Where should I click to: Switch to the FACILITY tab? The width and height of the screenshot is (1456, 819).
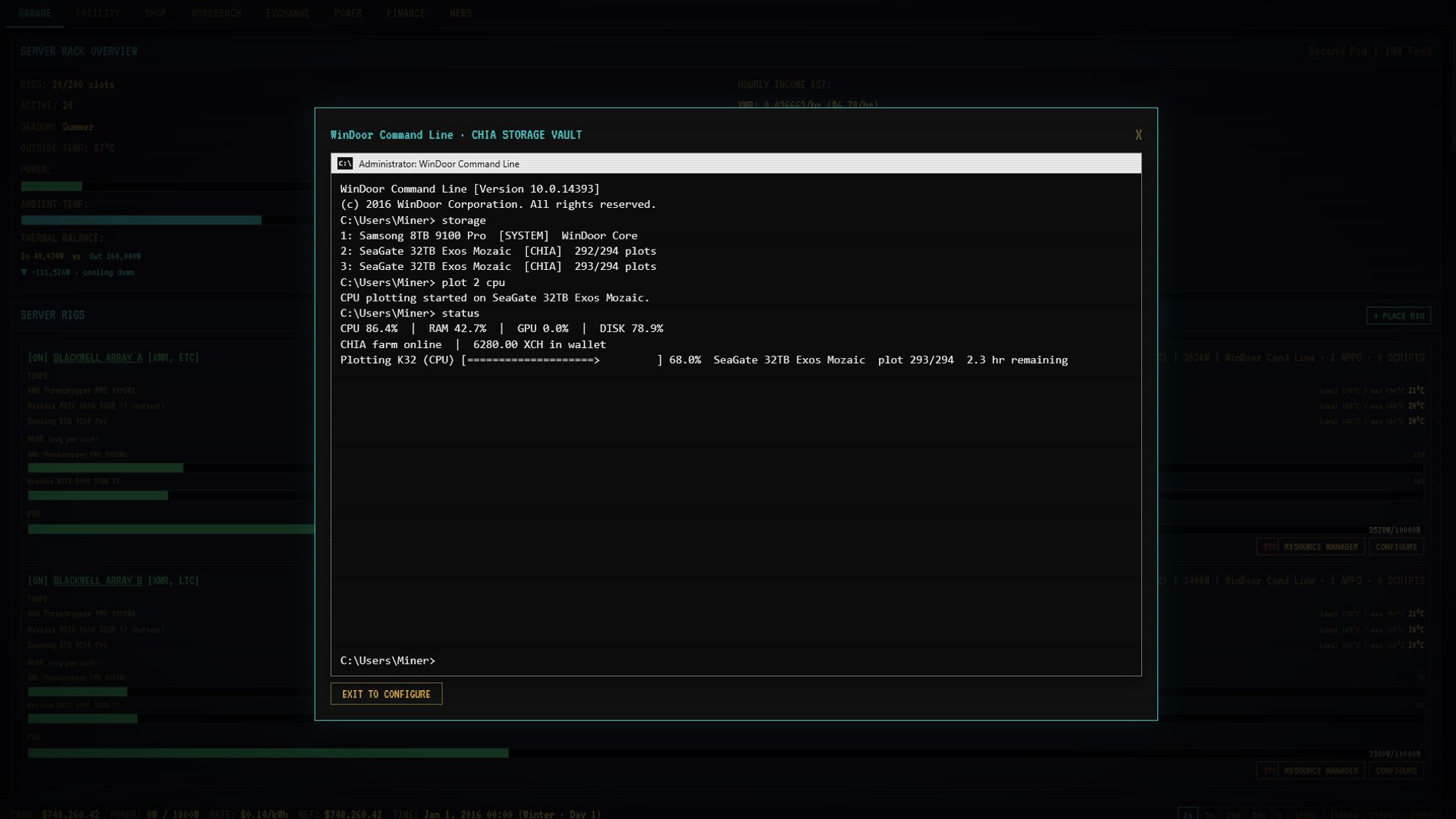(98, 14)
